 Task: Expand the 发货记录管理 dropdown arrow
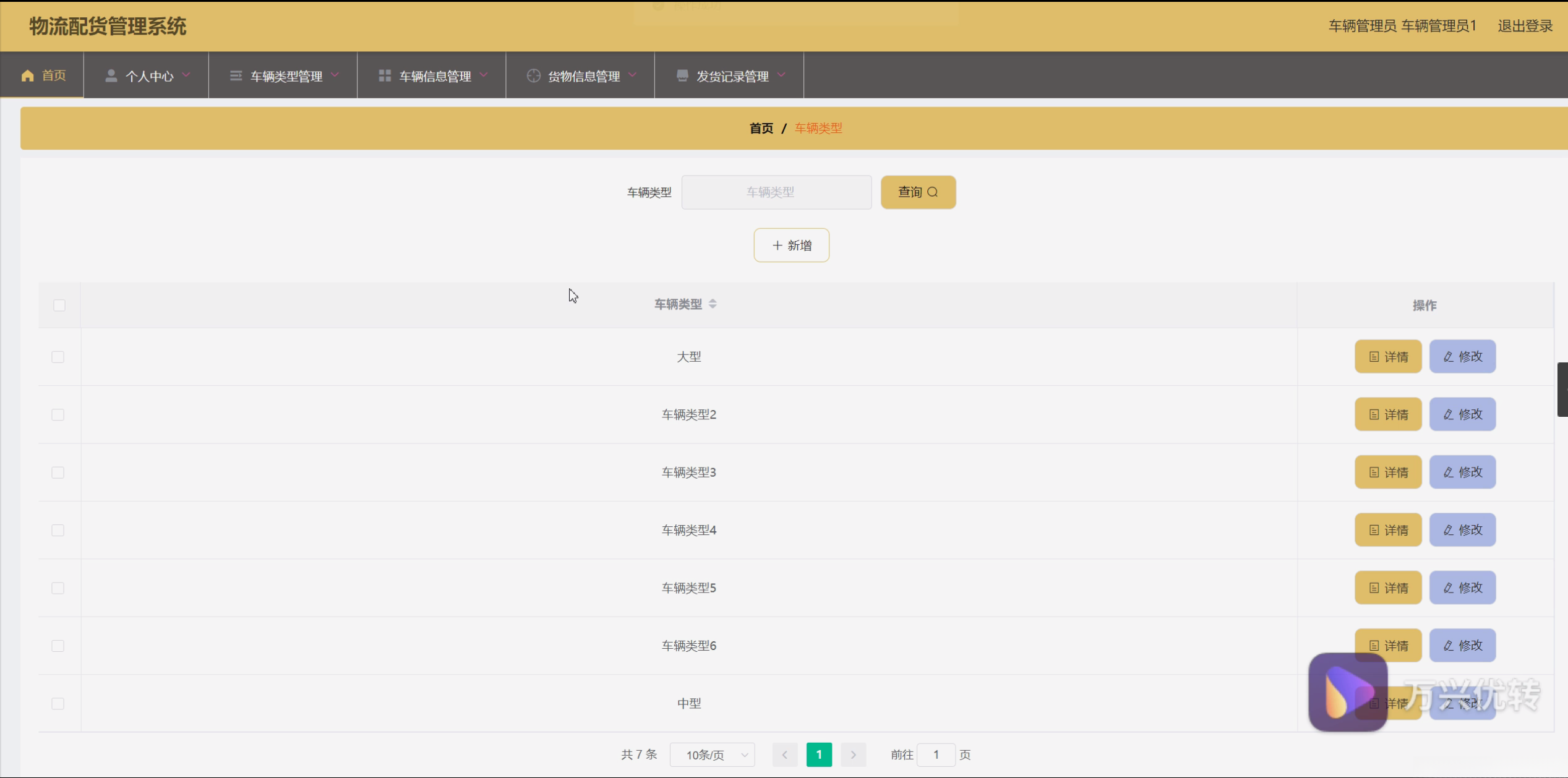(781, 75)
